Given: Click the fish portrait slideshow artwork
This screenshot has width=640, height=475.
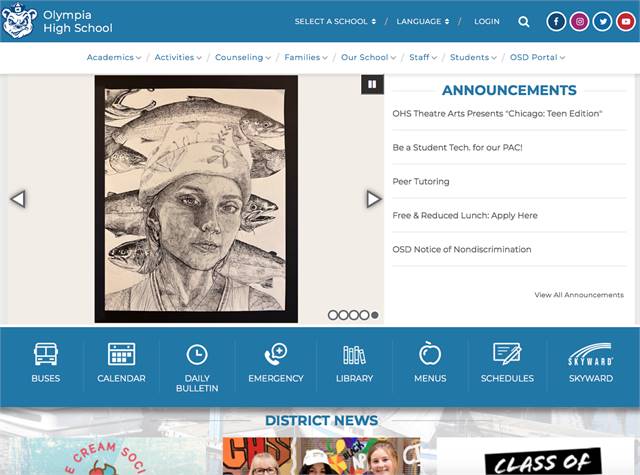Looking at the screenshot, I should 196,199.
